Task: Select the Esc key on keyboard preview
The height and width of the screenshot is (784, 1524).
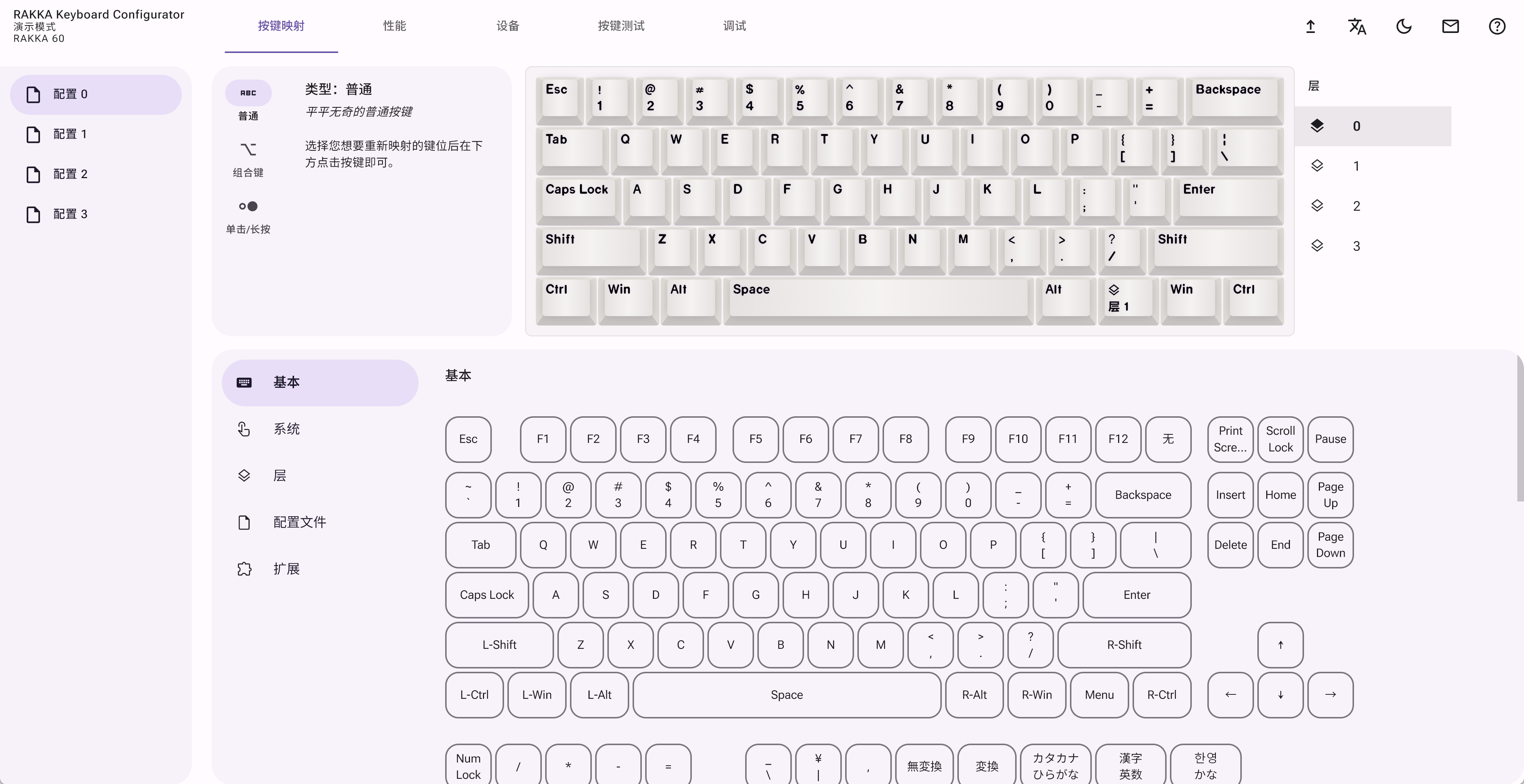Action: (x=560, y=101)
